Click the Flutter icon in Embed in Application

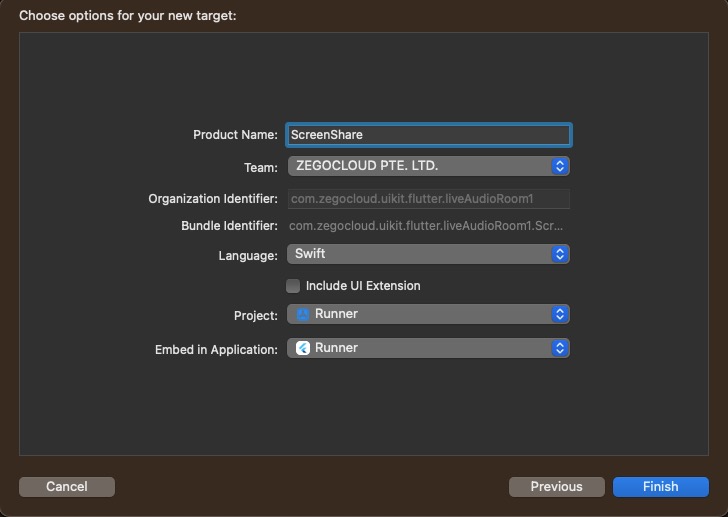click(303, 348)
